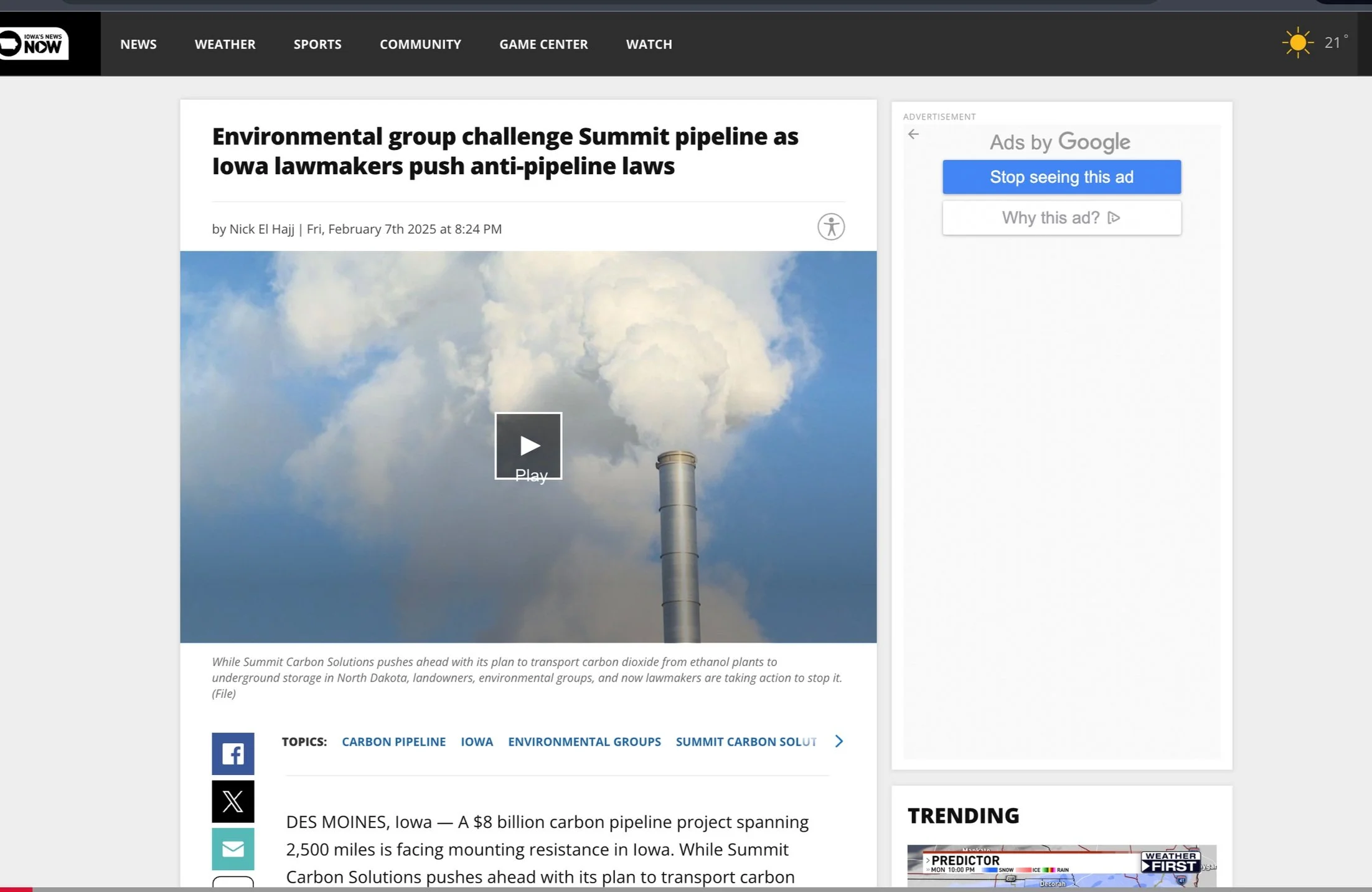Image resolution: width=1372 pixels, height=892 pixels.
Task: Open the SPORTS navigation menu
Action: [x=317, y=44]
